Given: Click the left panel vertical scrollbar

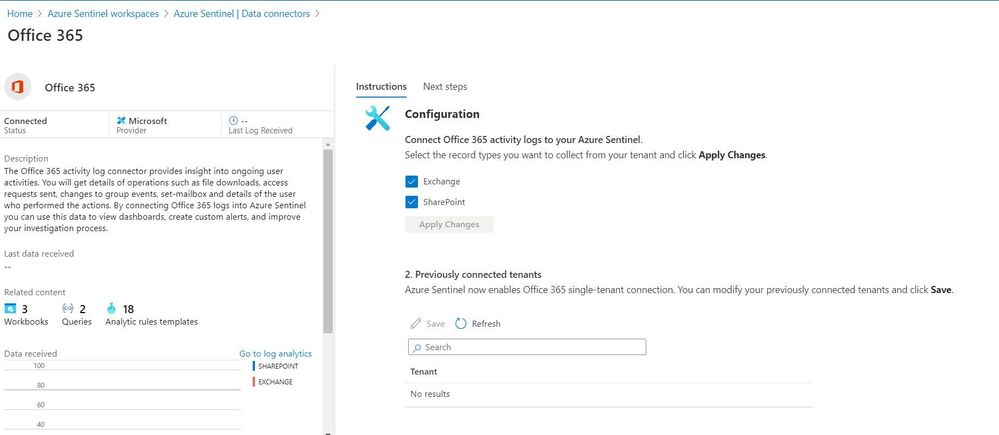Looking at the screenshot, I should pyautogui.click(x=328, y=242).
